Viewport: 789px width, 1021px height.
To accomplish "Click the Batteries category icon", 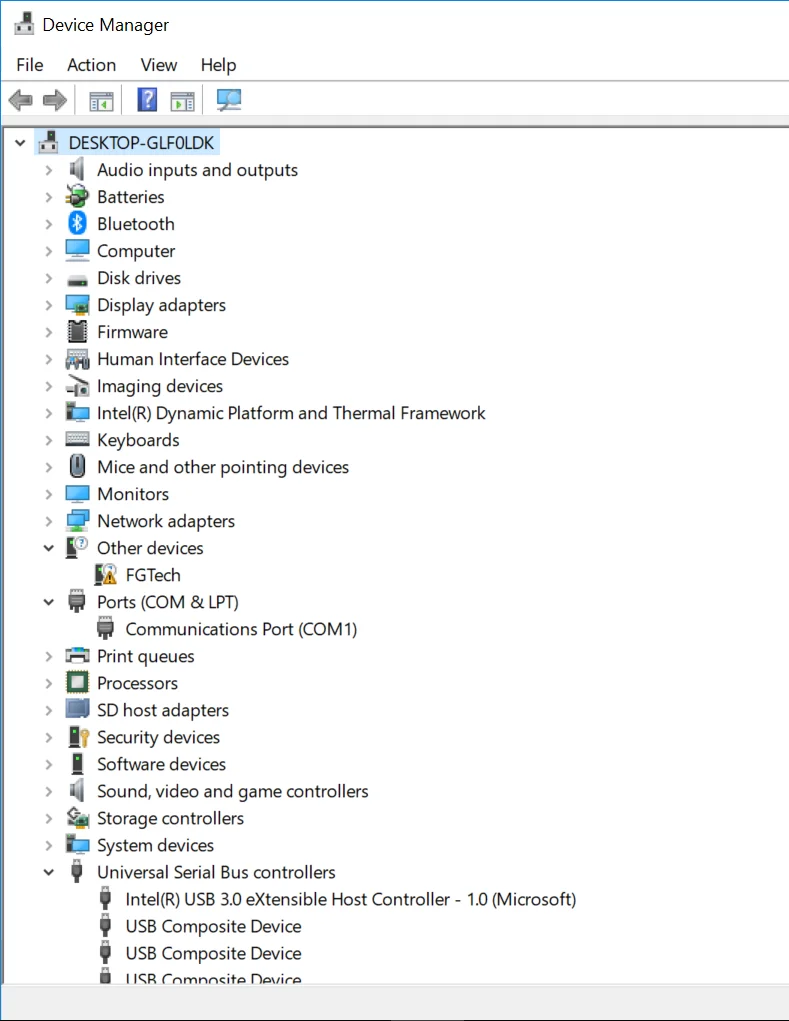I will [77, 197].
